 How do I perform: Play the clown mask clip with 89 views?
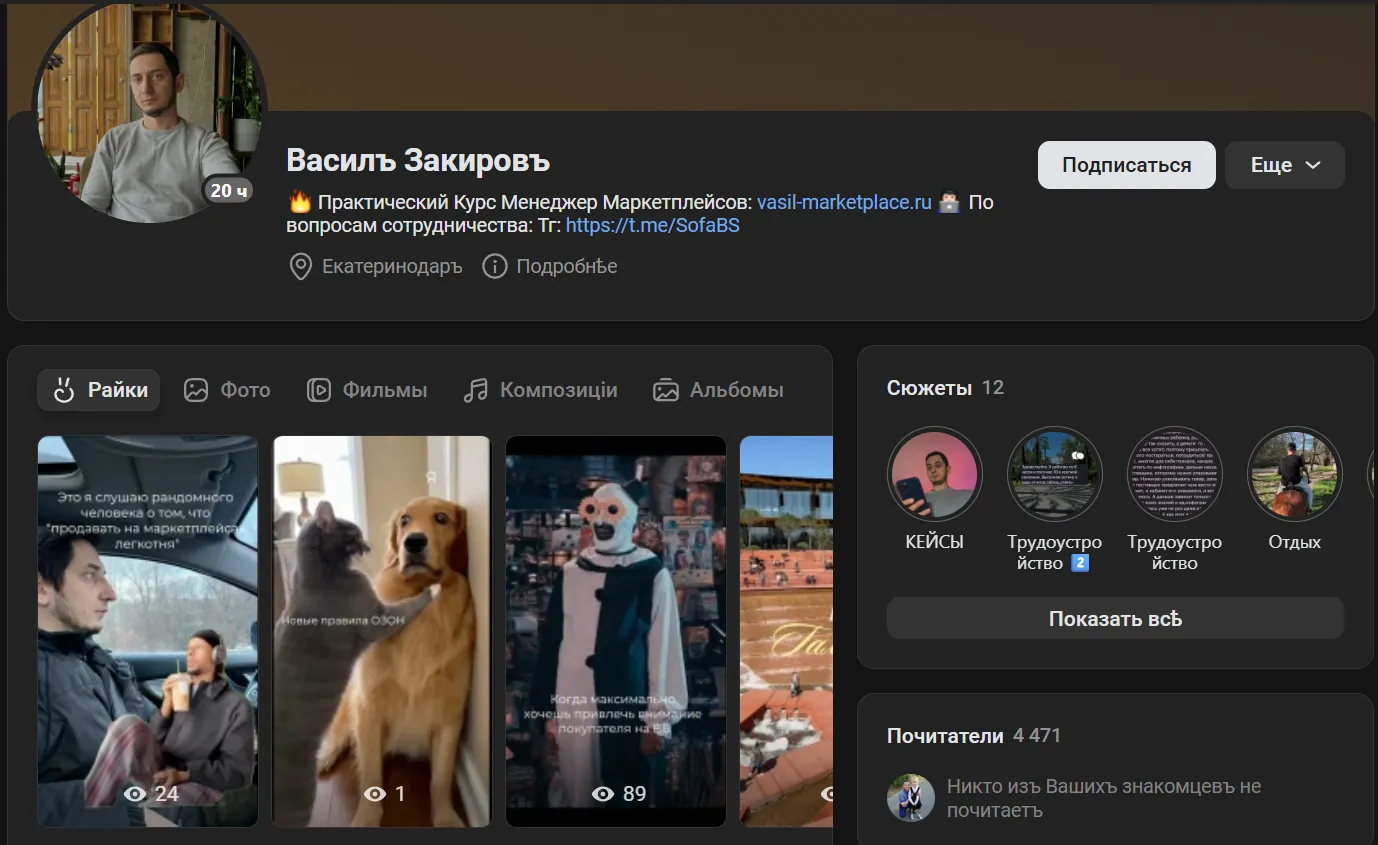click(616, 631)
